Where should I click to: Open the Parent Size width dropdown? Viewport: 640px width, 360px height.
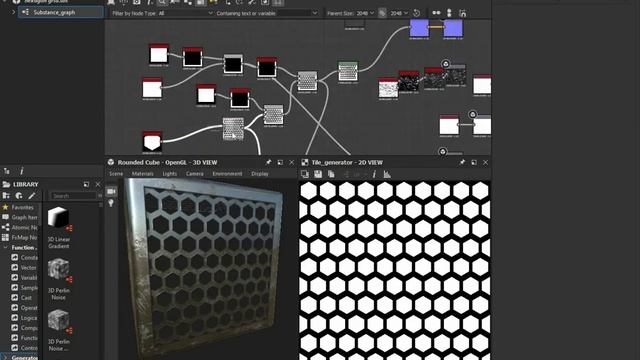pyautogui.click(x=365, y=13)
